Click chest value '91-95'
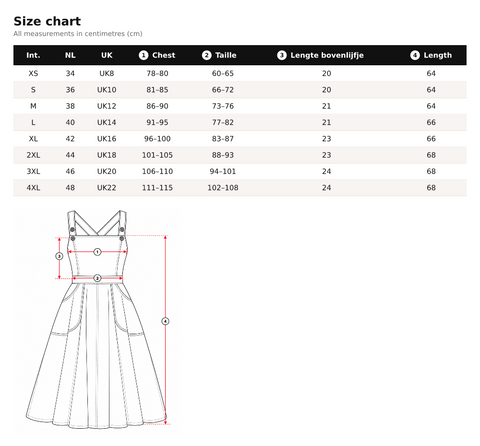This screenshot has height=446, width=480. pos(157,122)
